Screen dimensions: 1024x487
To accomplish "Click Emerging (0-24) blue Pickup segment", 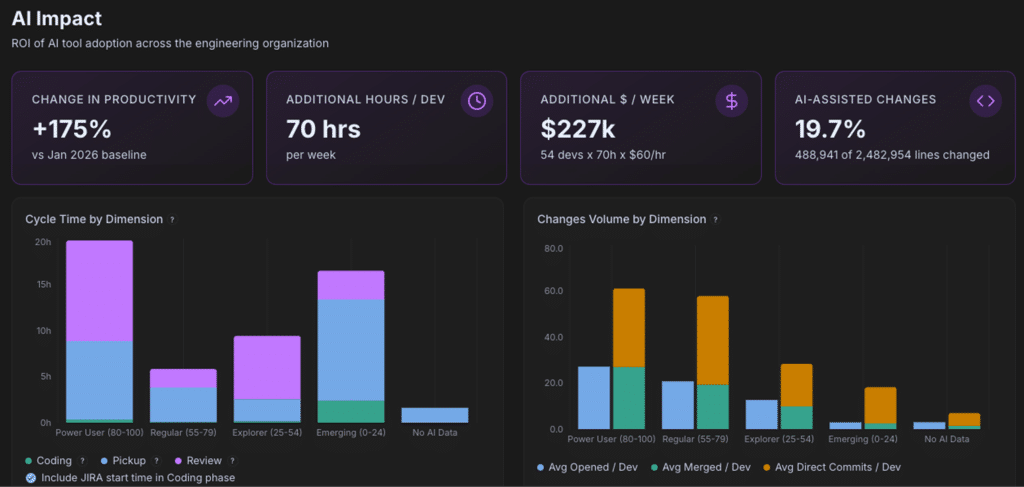I will point(351,350).
